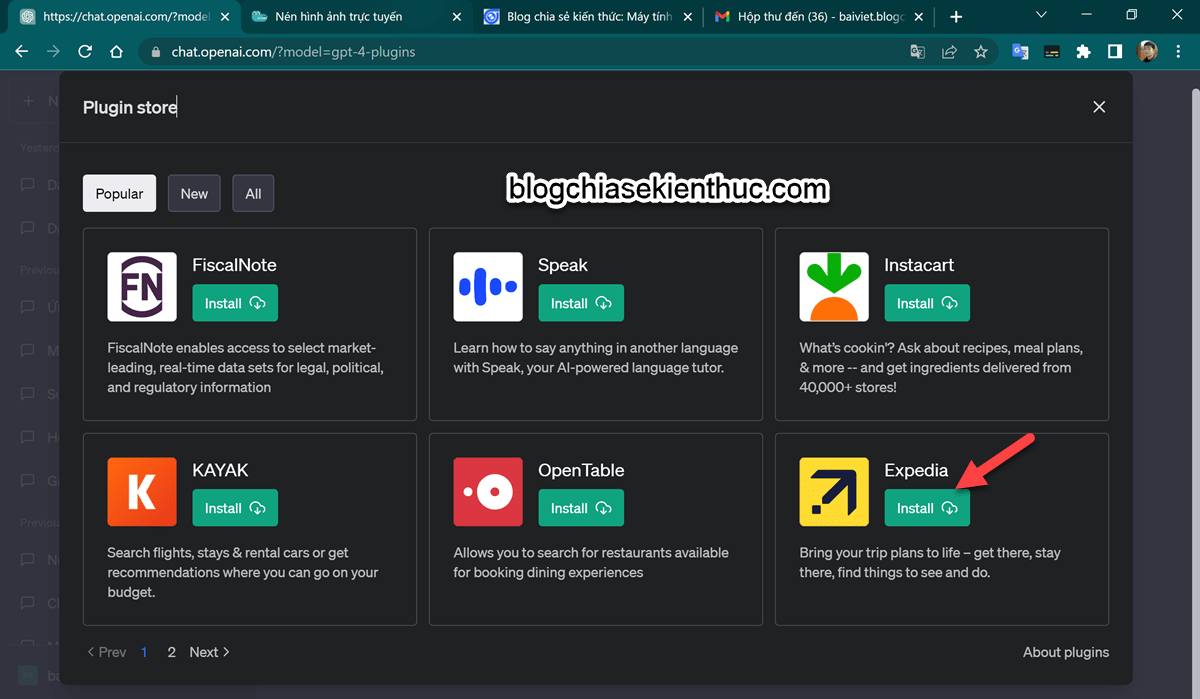1200x699 pixels.
Task: Select the Popular filter
Action: coord(119,193)
